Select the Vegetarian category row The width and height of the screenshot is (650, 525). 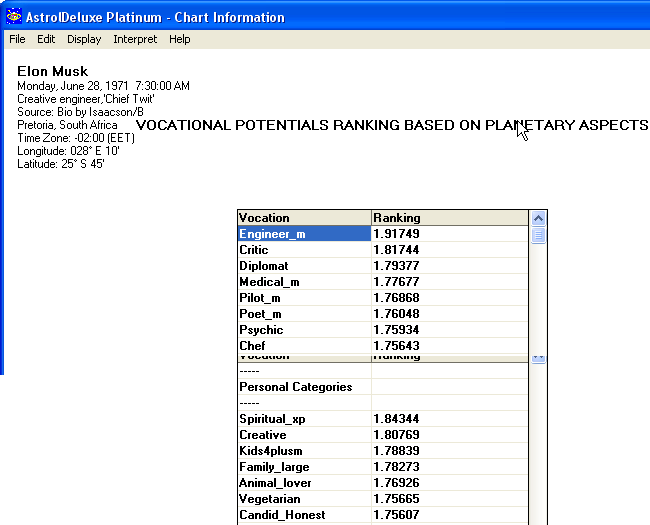[x=383, y=499]
